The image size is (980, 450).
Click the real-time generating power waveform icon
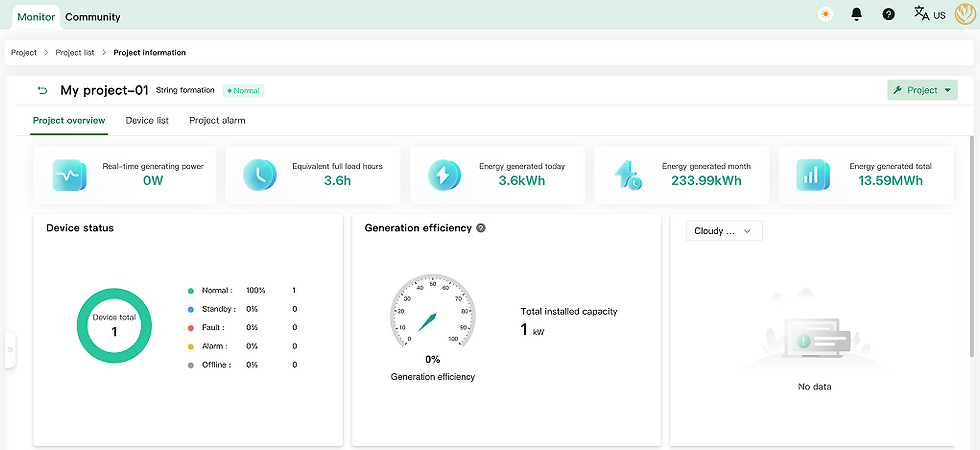[x=69, y=175]
